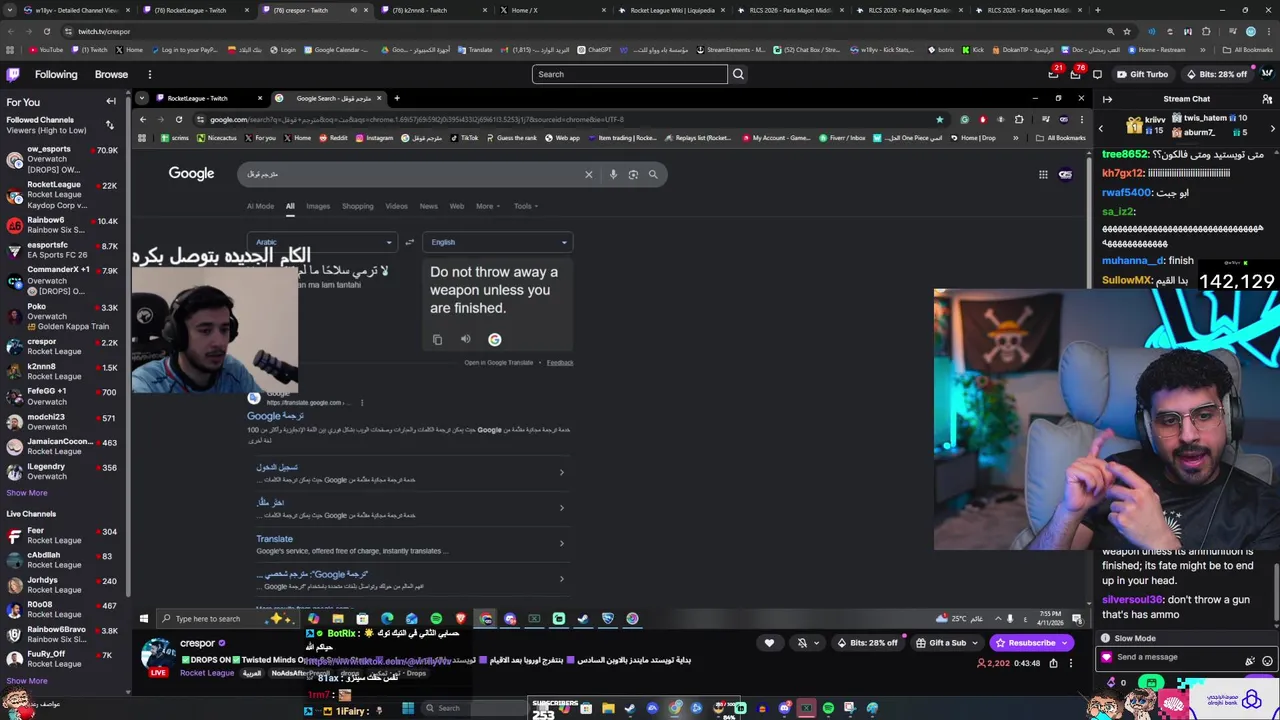Open Videos tab in Google results

pyautogui.click(x=397, y=206)
